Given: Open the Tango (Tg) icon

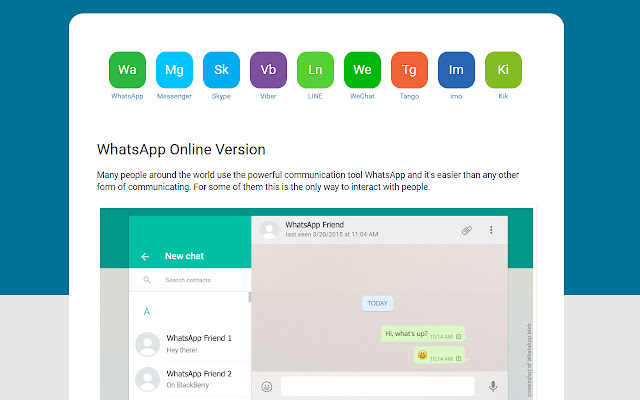Looking at the screenshot, I should click(409, 70).
